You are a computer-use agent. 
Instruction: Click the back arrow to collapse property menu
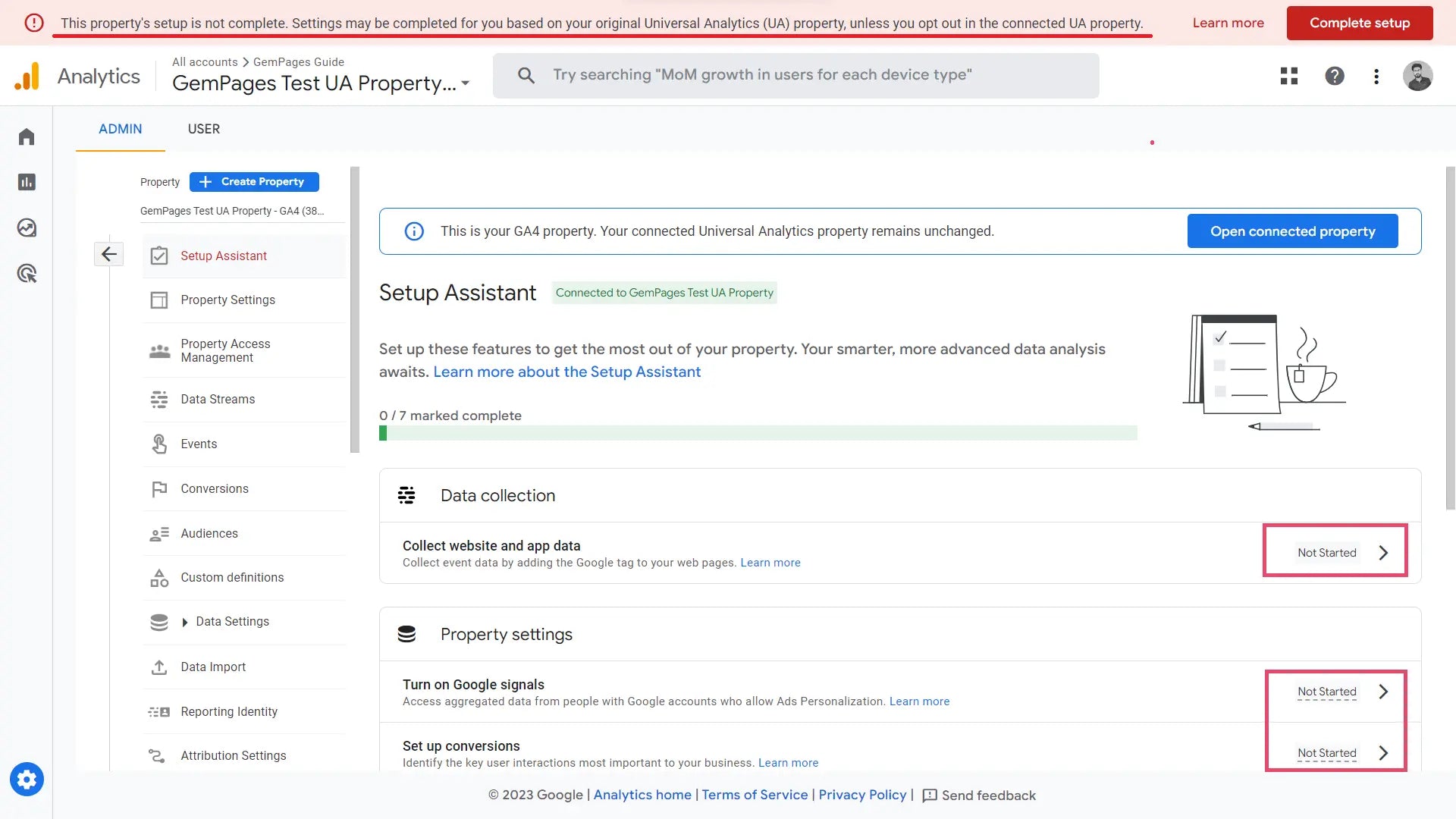pos(108,254)
